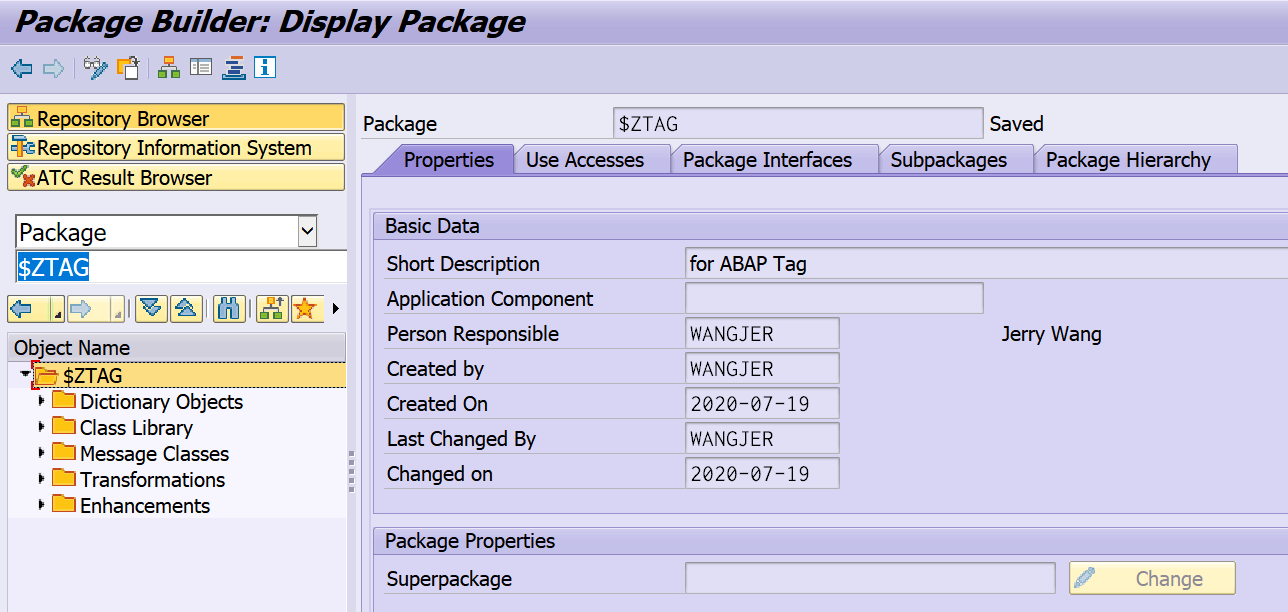Collapse the $ZTAG root tree node

(24, 374)
